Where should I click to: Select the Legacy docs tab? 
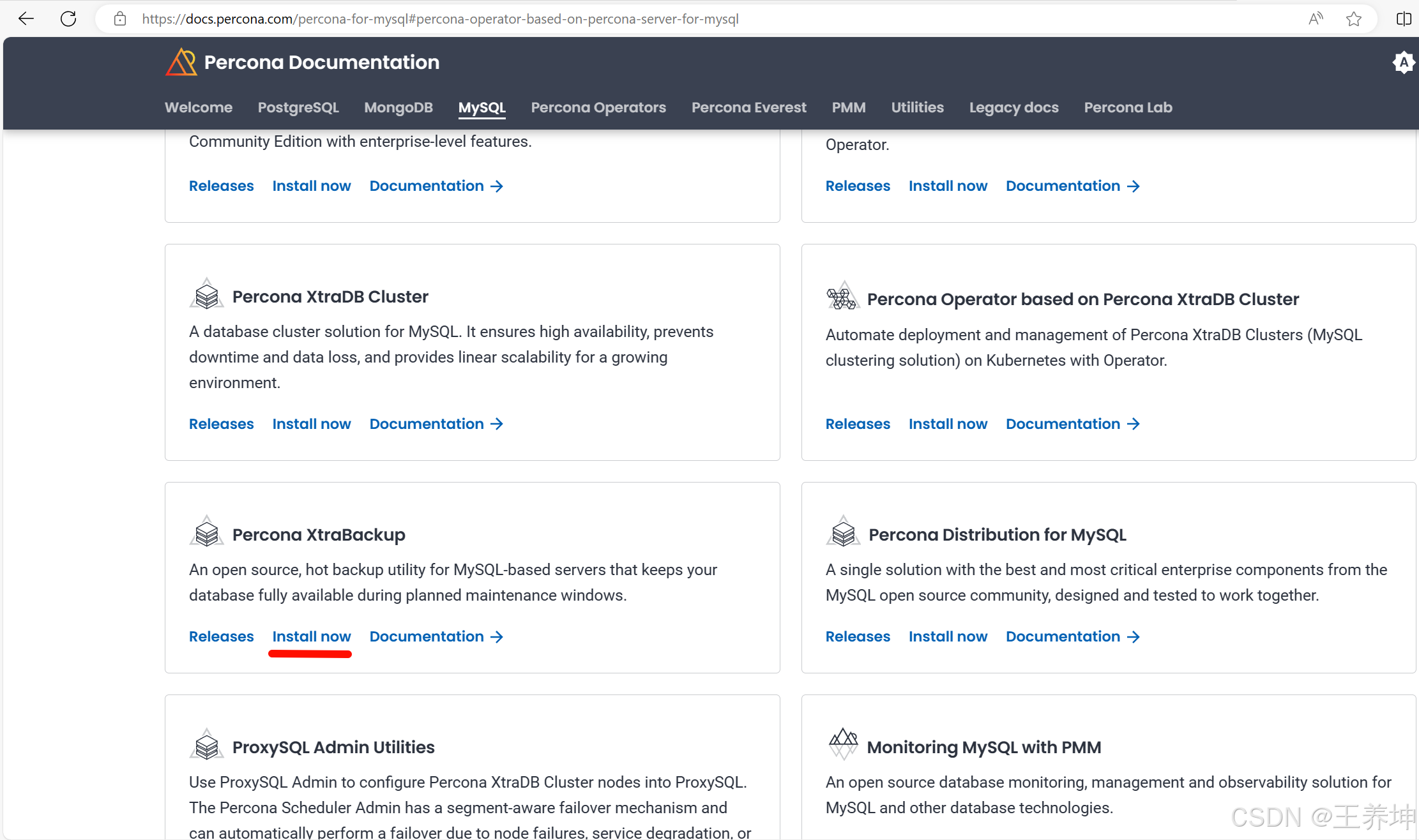(1013, 107)
